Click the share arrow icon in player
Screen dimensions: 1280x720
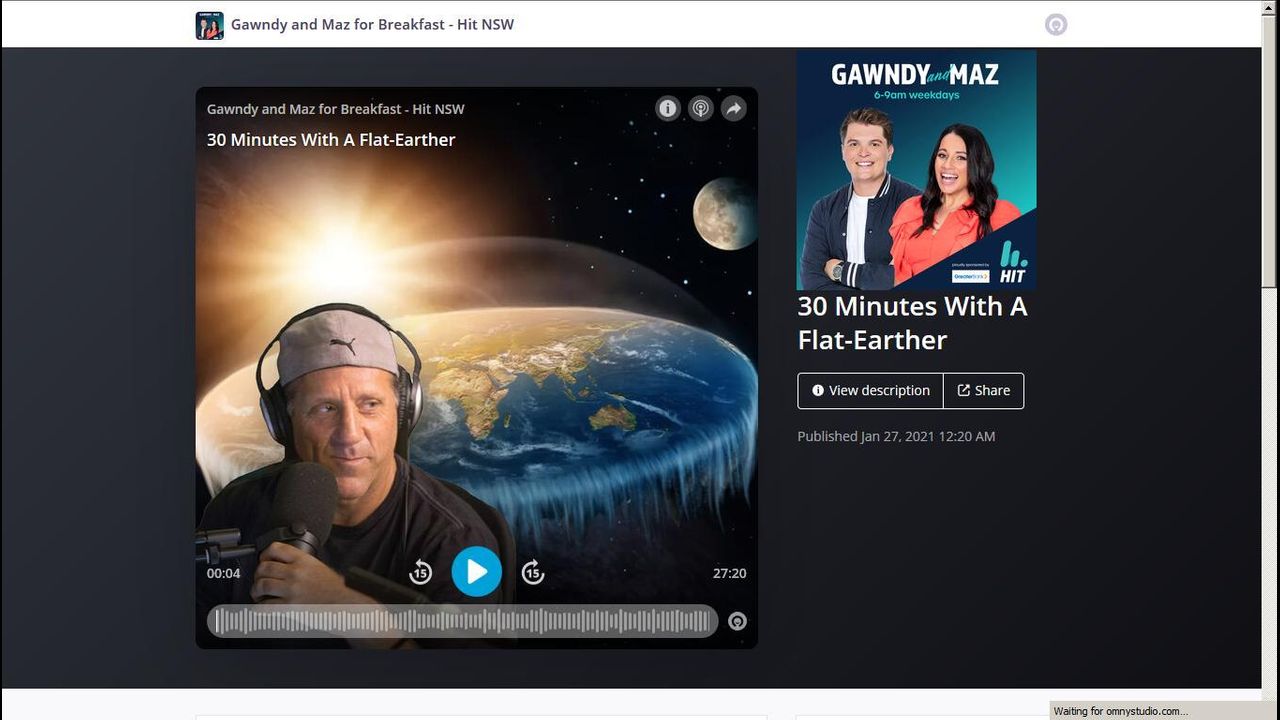[734, 109]
